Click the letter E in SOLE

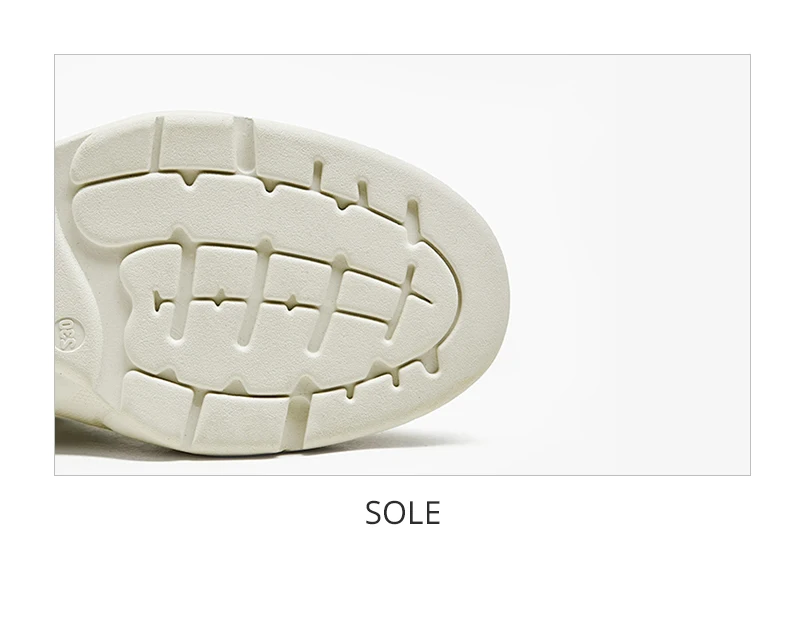pos(432,513)
